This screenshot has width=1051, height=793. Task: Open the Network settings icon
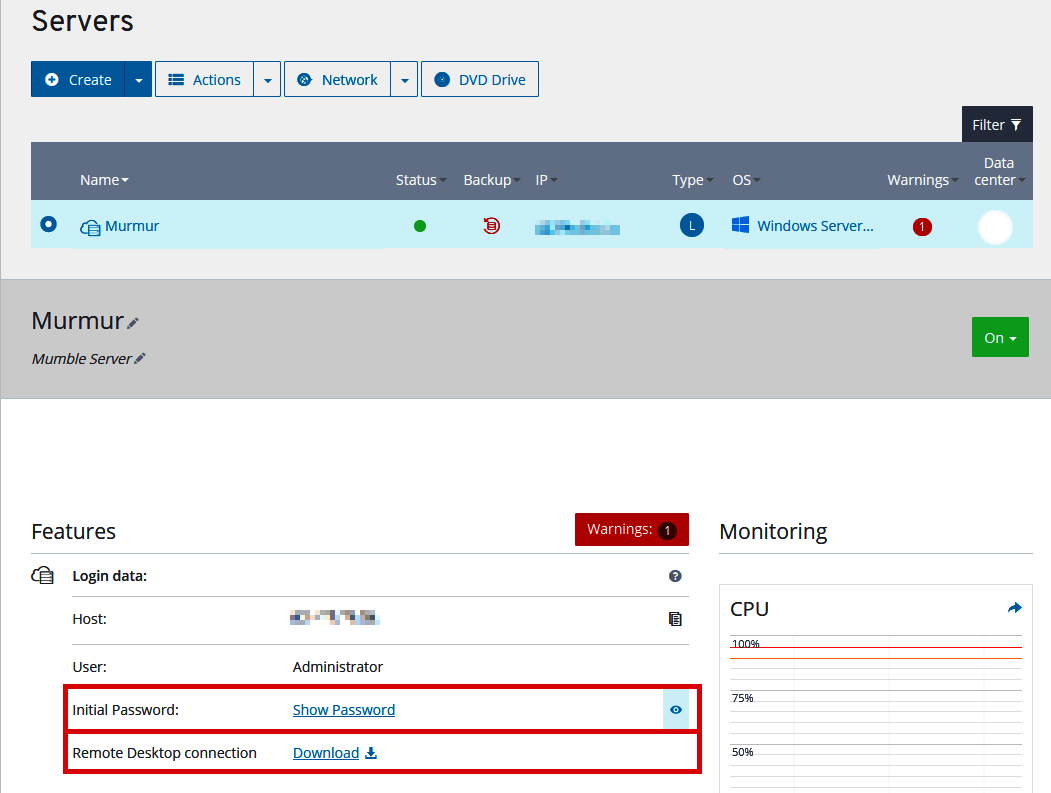(304, 79)
